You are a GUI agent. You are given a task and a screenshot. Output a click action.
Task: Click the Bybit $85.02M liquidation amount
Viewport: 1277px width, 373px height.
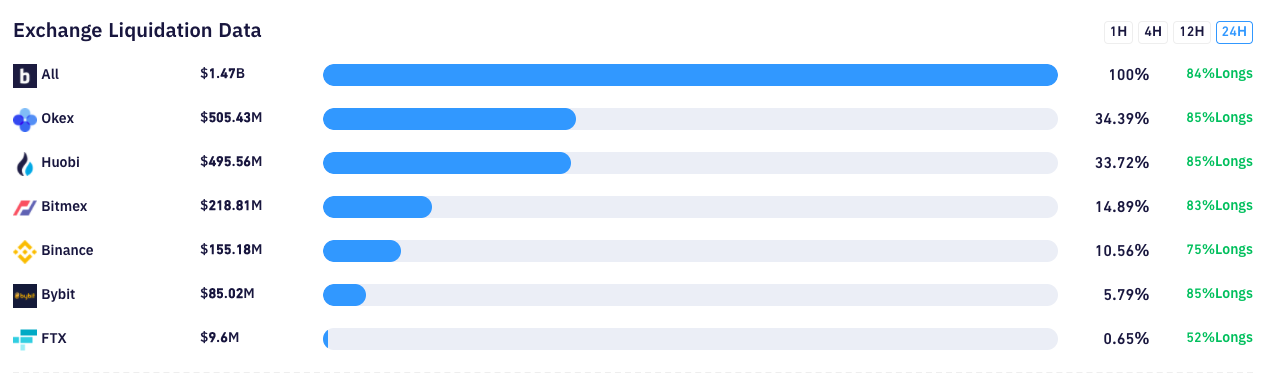click(x=227, y=294)
